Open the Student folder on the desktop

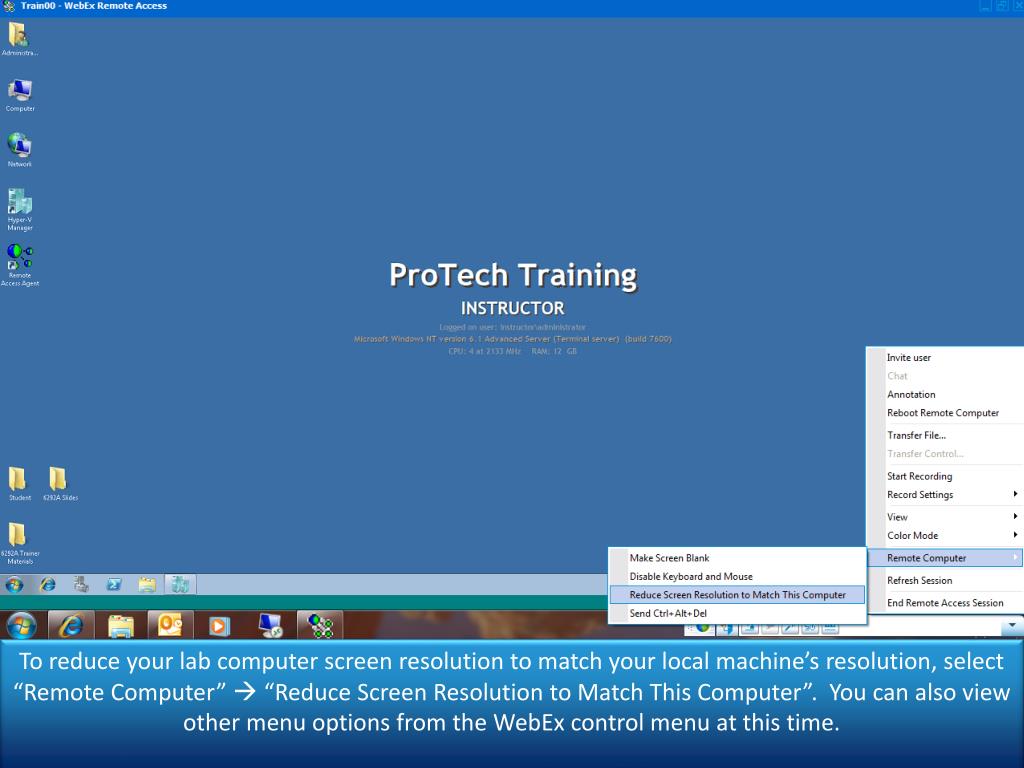(x=19, y=483)
